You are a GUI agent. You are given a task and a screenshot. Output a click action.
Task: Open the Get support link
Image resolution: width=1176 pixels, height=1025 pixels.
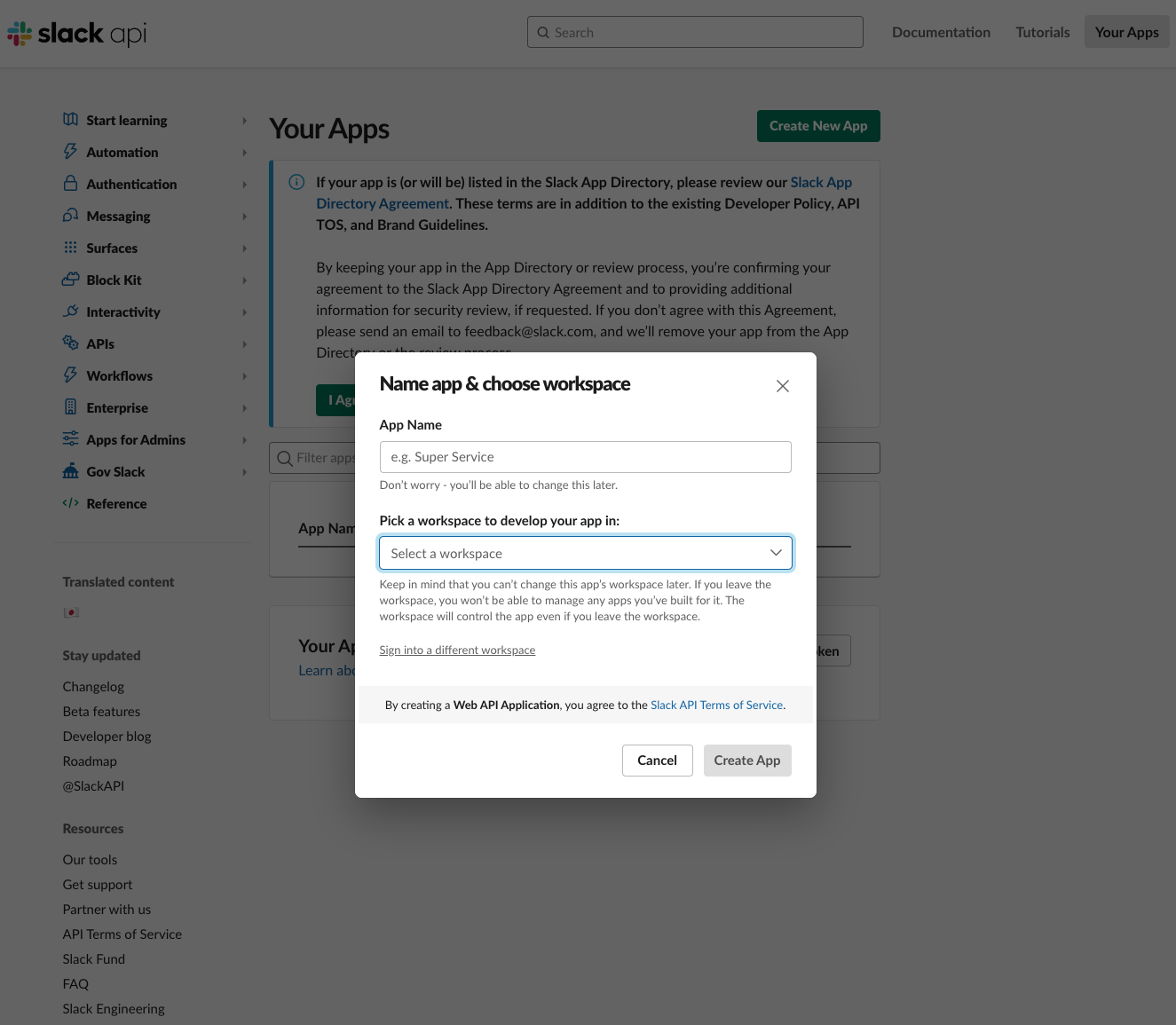[x=98, y=885]
